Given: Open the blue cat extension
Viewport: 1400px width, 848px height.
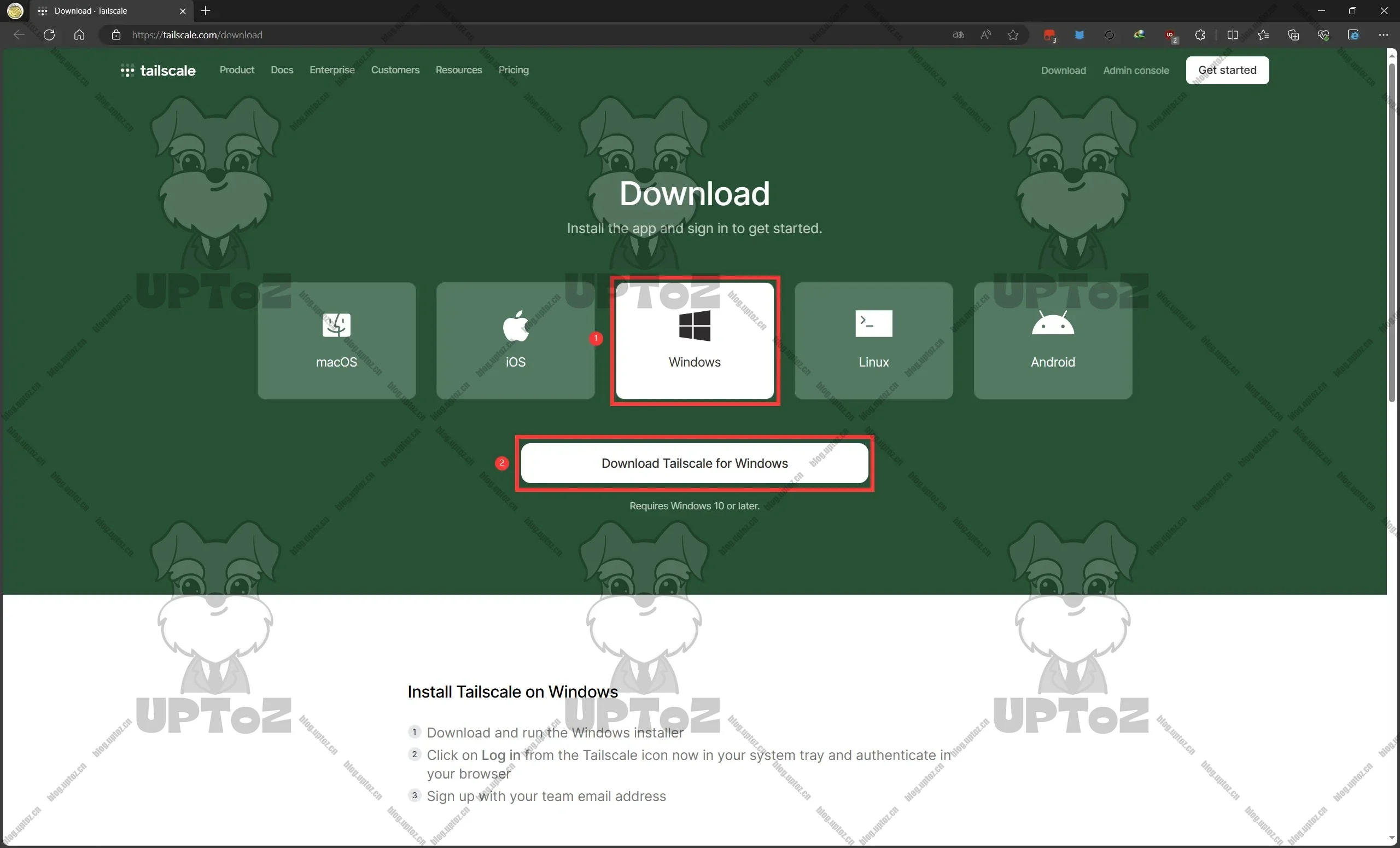Looking at the screenshot, I should click(1079, 34).
